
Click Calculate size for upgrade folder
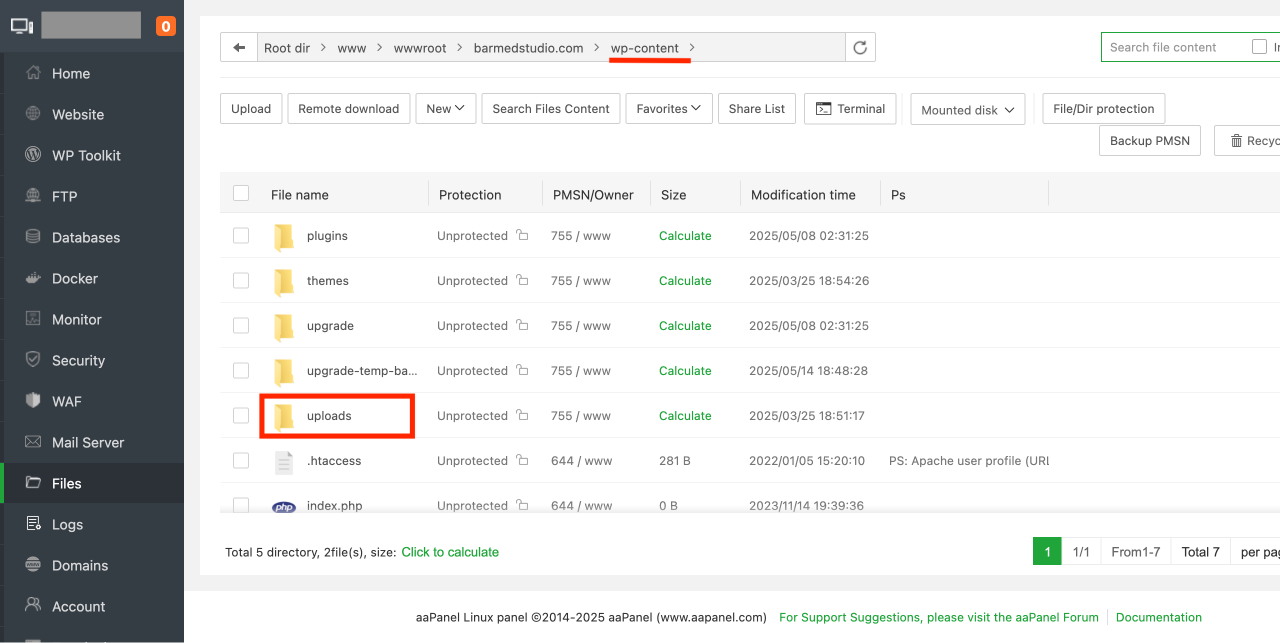point(685,326)
